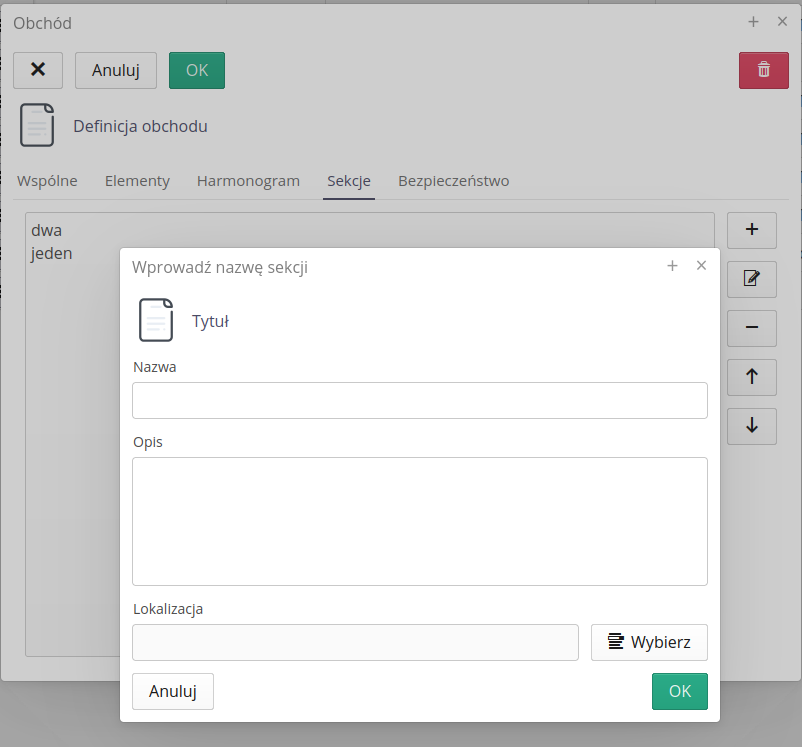
Task: Click the Nazwa text field
Action: click(x=419, y=400)
